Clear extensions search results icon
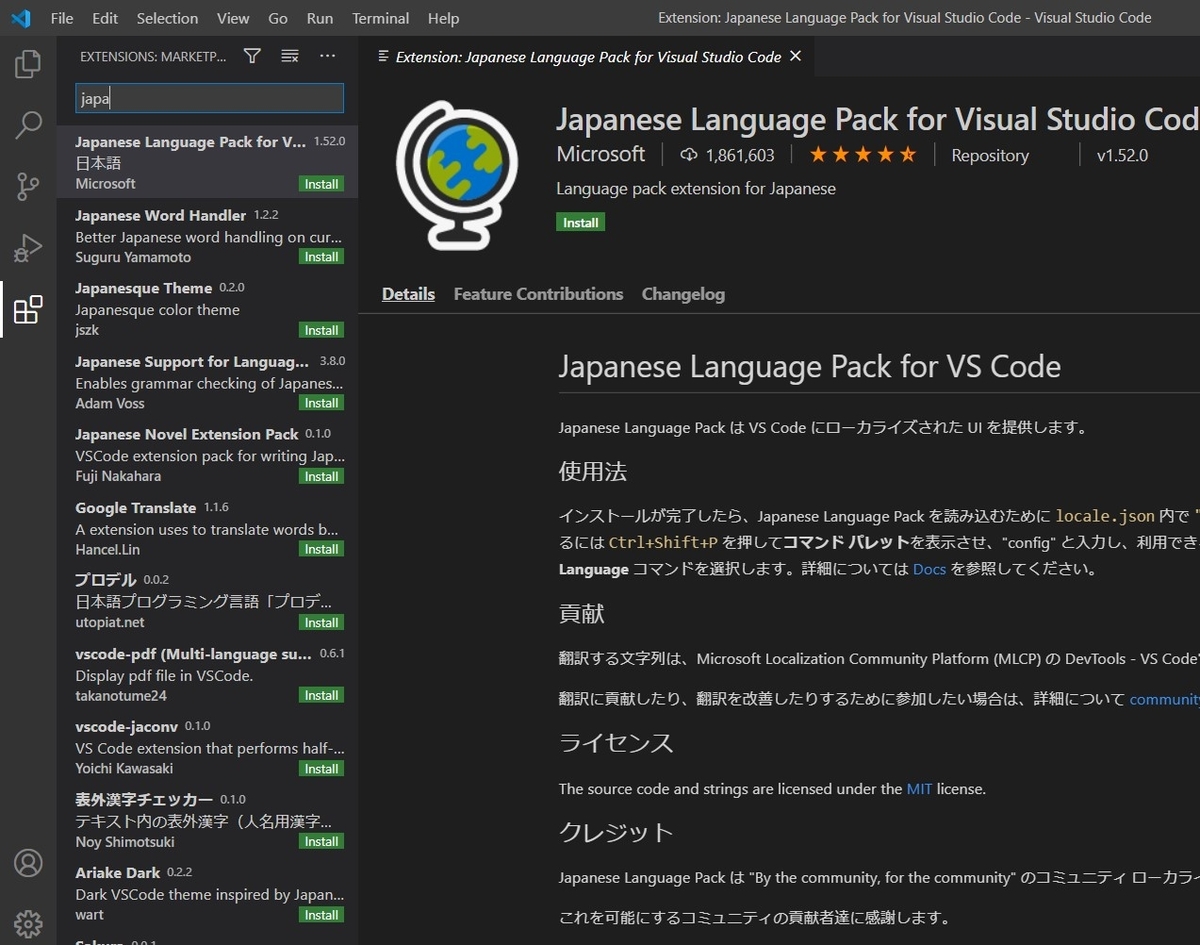Viewport: 1200px width, 945px height. coord(290,56)
